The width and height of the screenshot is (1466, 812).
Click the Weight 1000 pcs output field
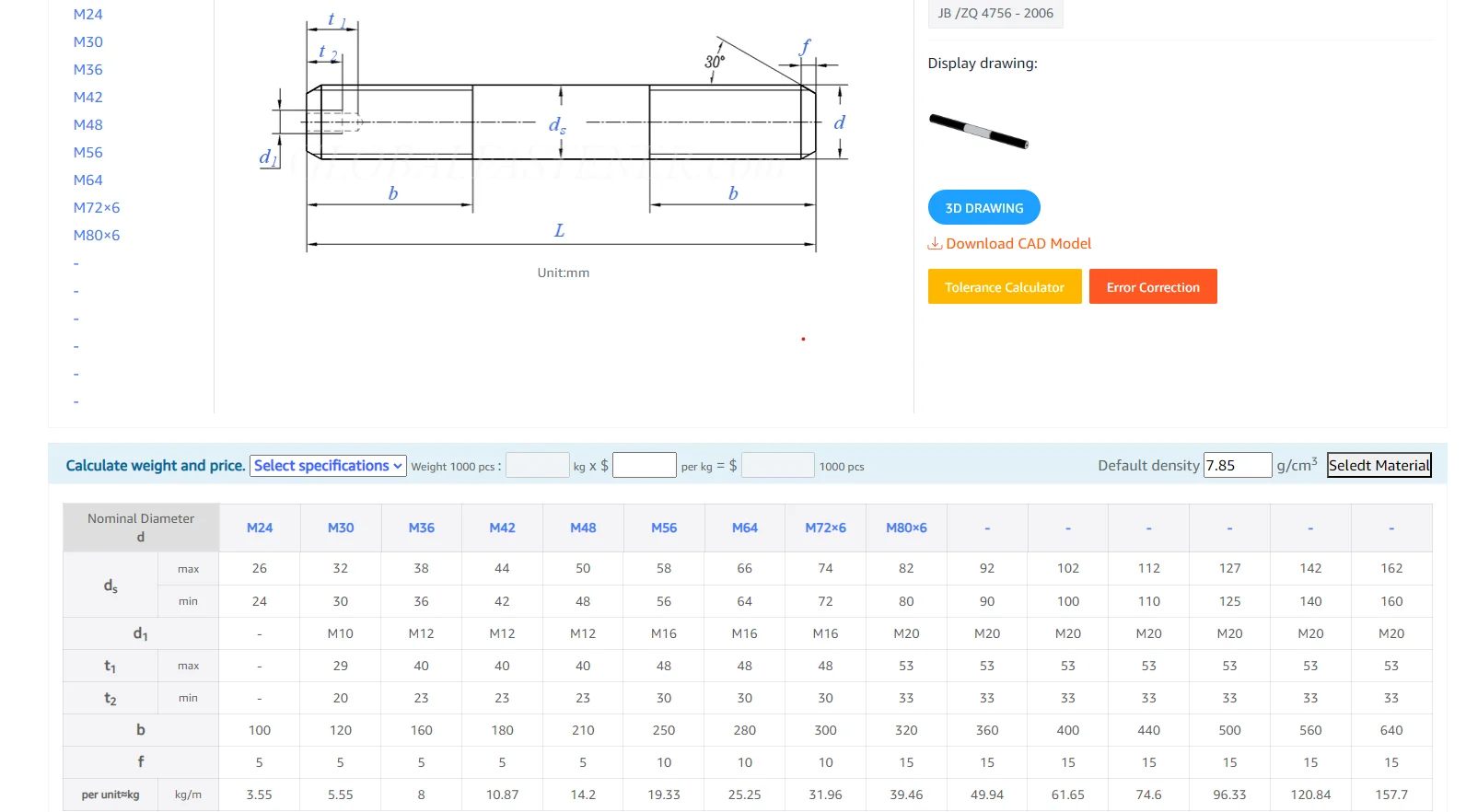[x=538, y=466]
